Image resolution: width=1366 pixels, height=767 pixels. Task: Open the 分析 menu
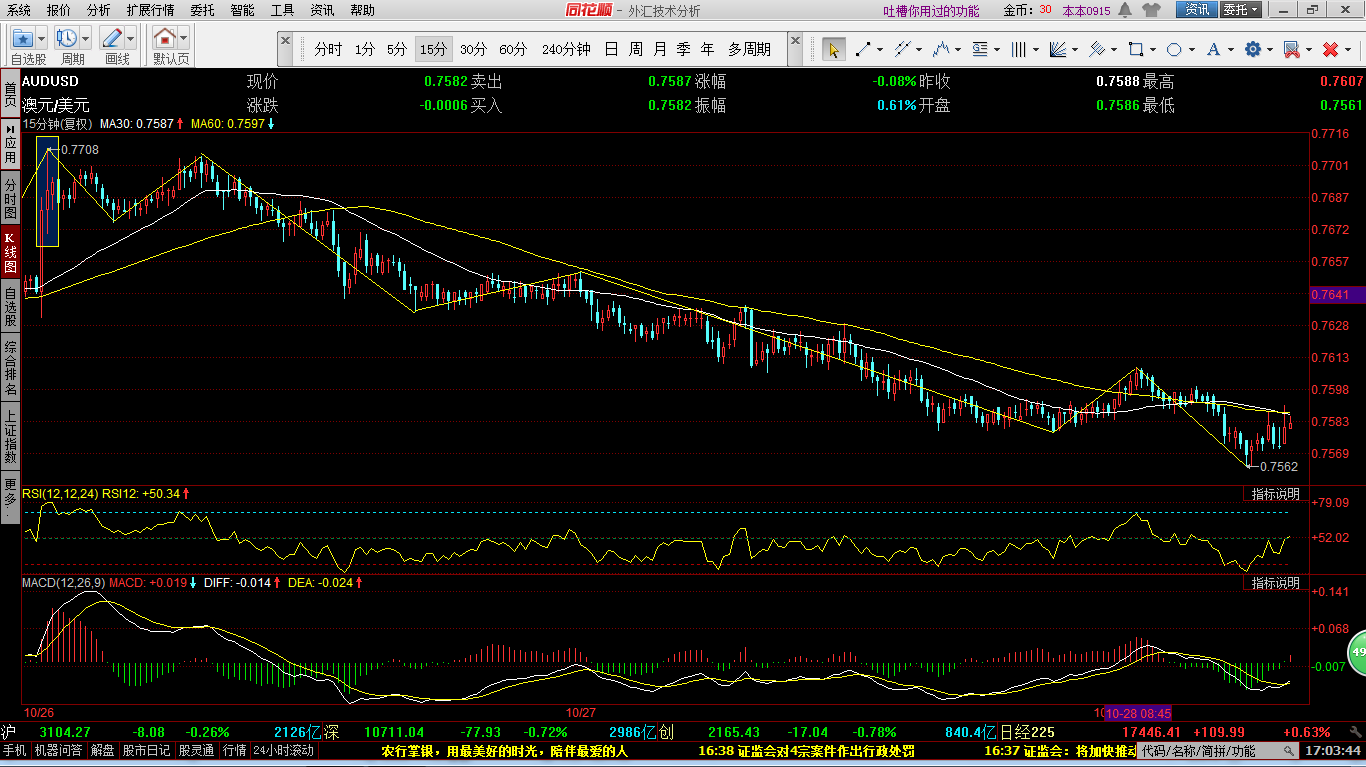pyautogui.click(x=98, y=10)
